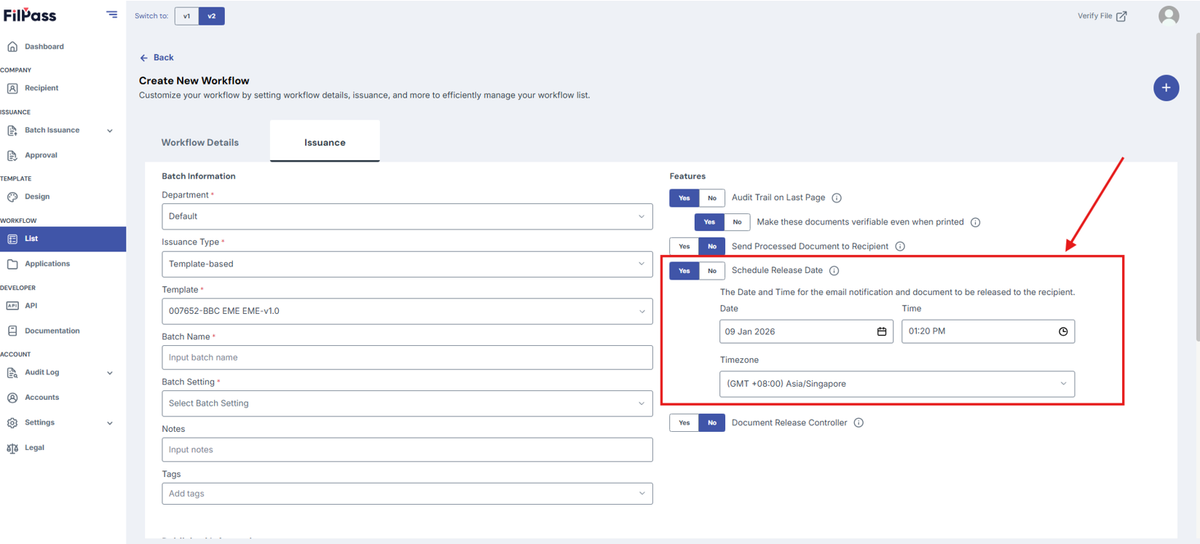
Task: Click the Design palette icon
Action: (12, 197)
